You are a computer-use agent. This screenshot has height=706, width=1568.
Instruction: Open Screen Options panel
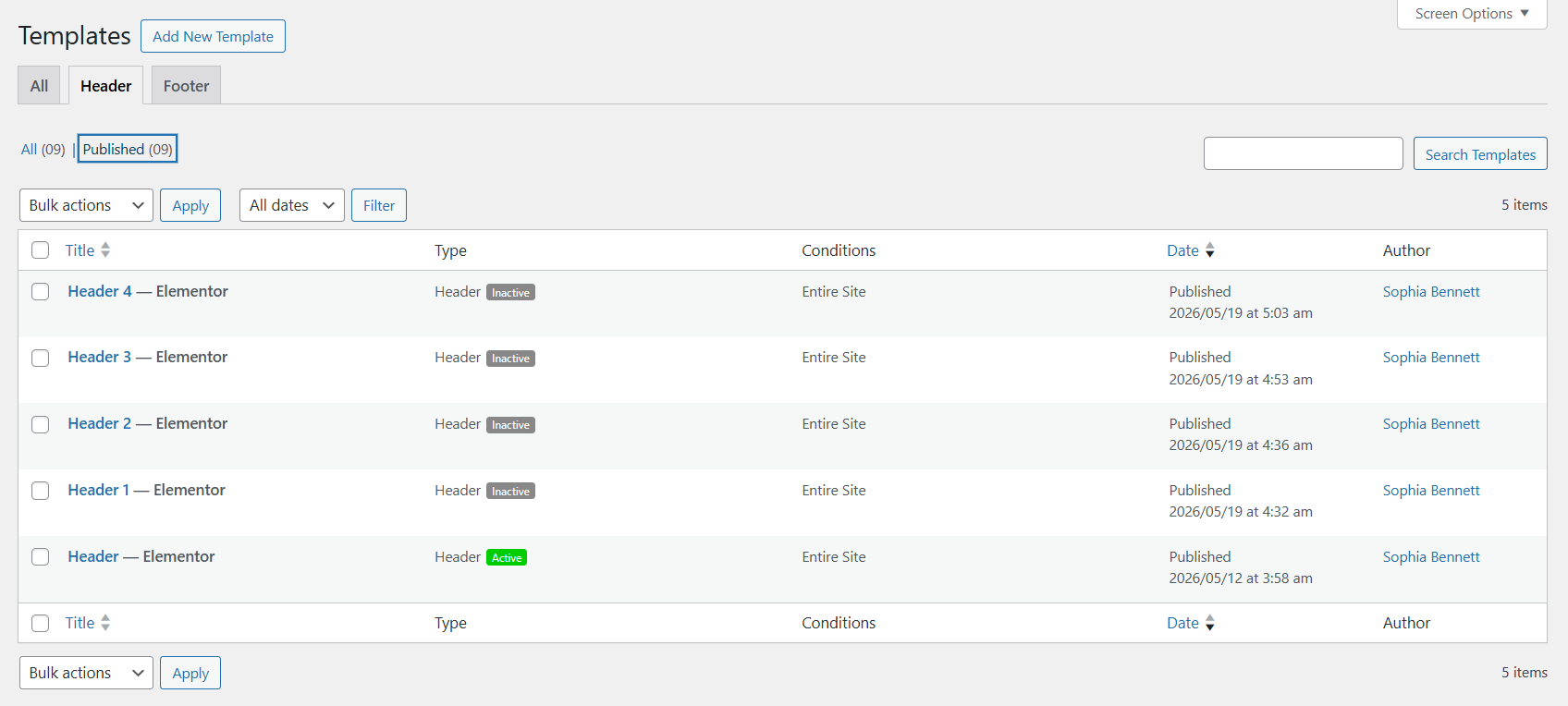click(x=1472, y=14)
